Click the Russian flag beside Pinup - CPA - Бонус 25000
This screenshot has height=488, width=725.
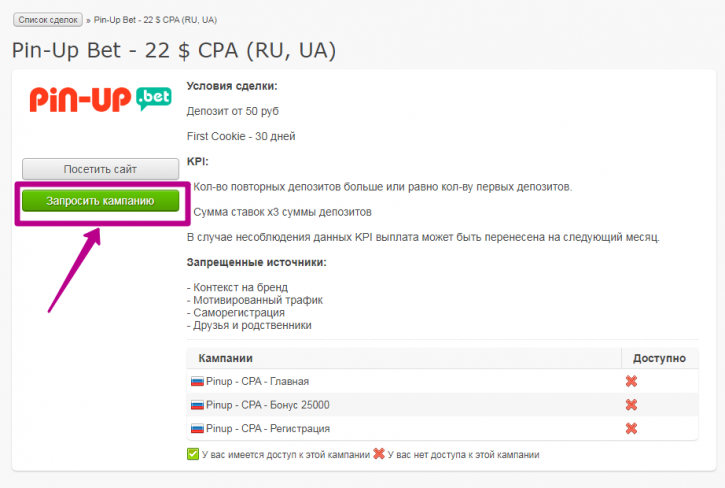click(x=197, y=405)
